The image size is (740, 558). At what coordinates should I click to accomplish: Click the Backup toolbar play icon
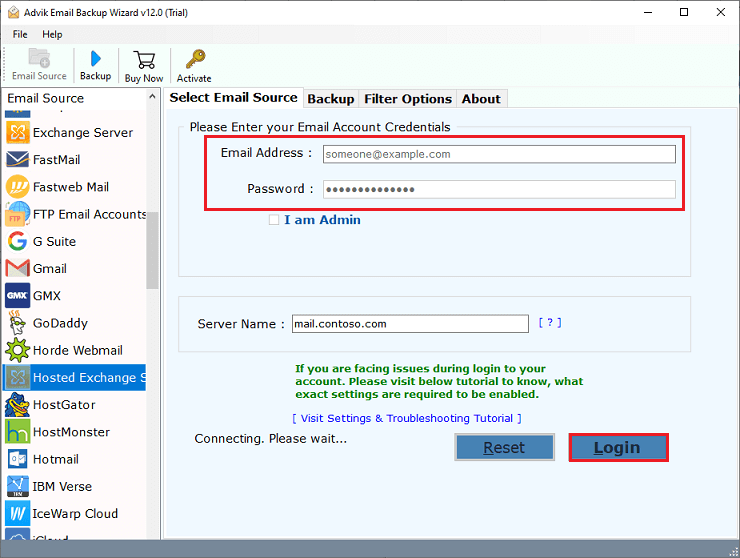click(96, 59)
